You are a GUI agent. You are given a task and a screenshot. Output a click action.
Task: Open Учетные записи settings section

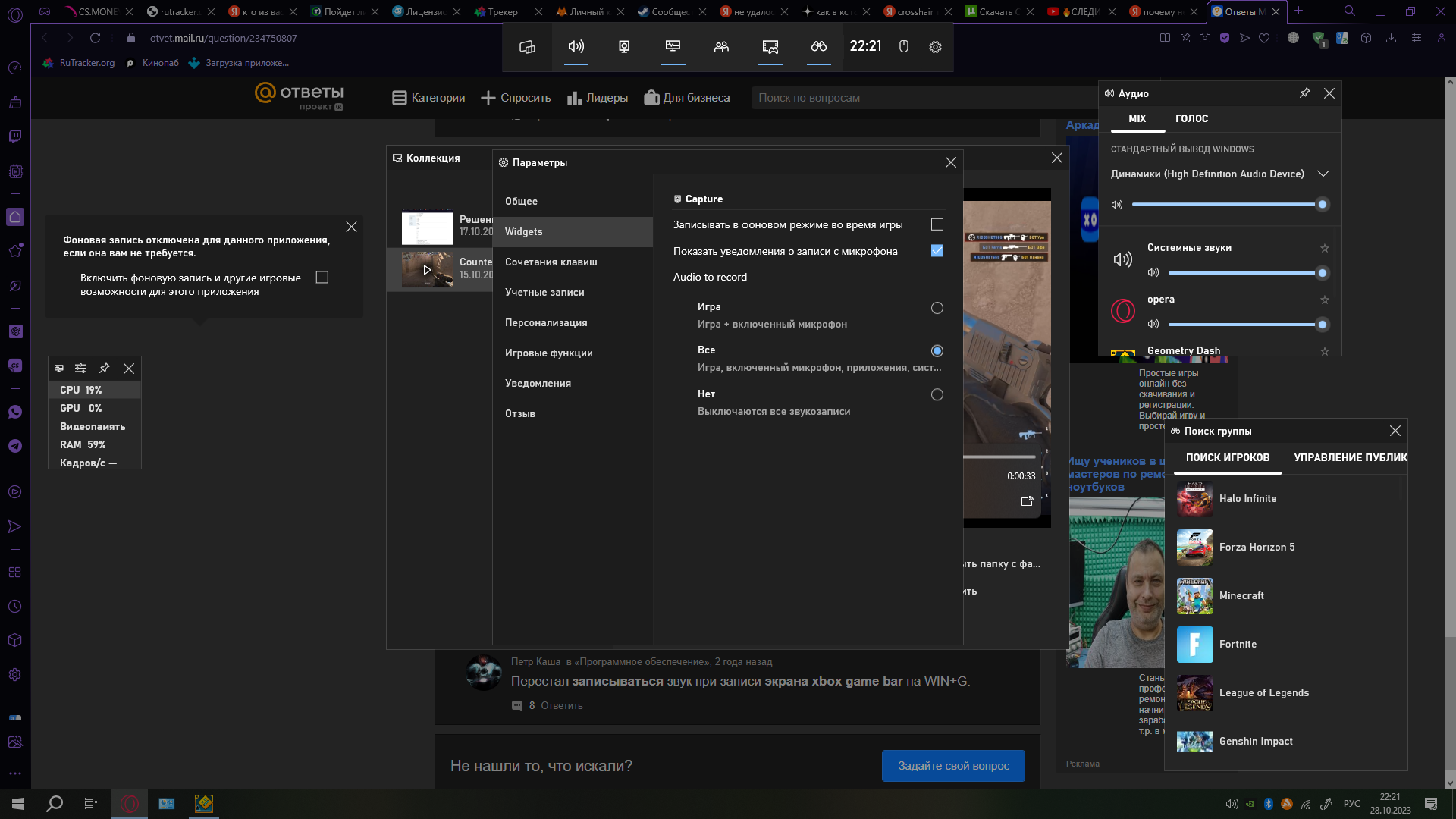click(x=573, y=293)
